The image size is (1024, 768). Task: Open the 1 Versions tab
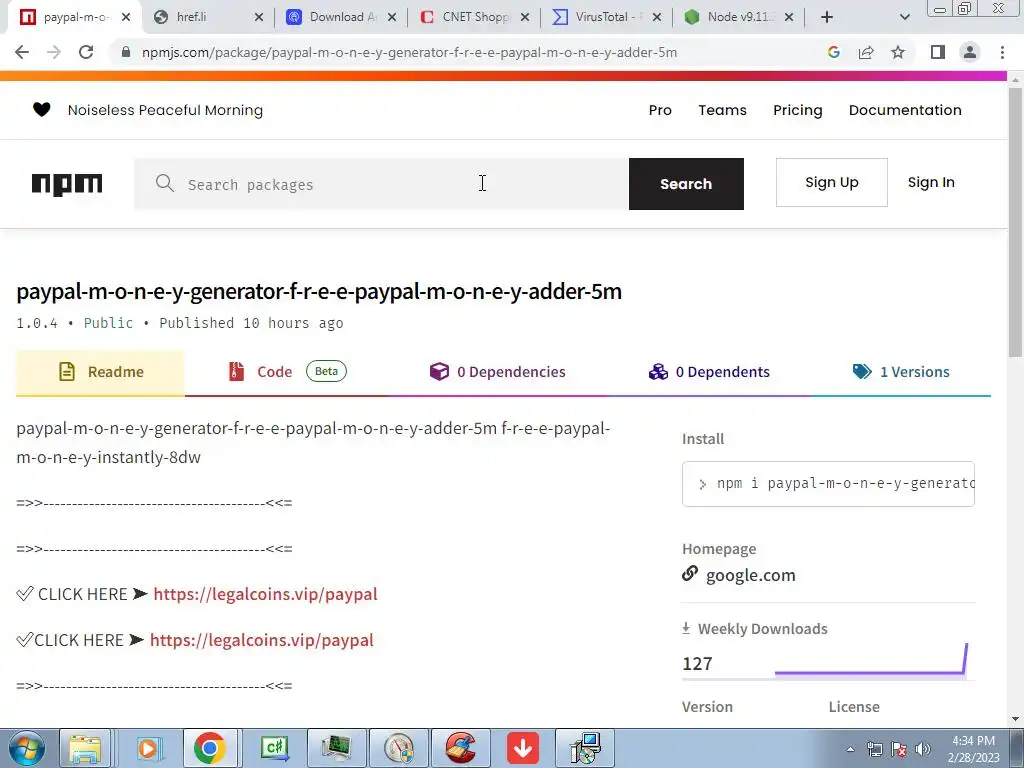(901, 372)
